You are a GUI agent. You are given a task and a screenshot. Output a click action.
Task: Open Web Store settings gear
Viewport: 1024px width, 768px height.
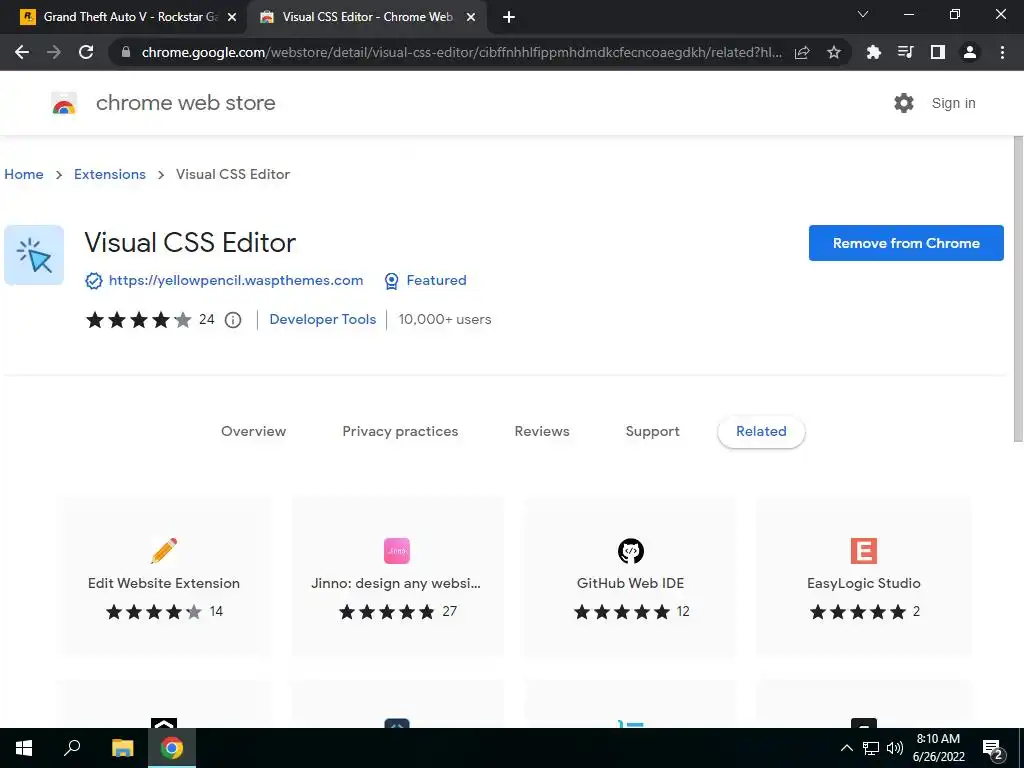(904, 103)
